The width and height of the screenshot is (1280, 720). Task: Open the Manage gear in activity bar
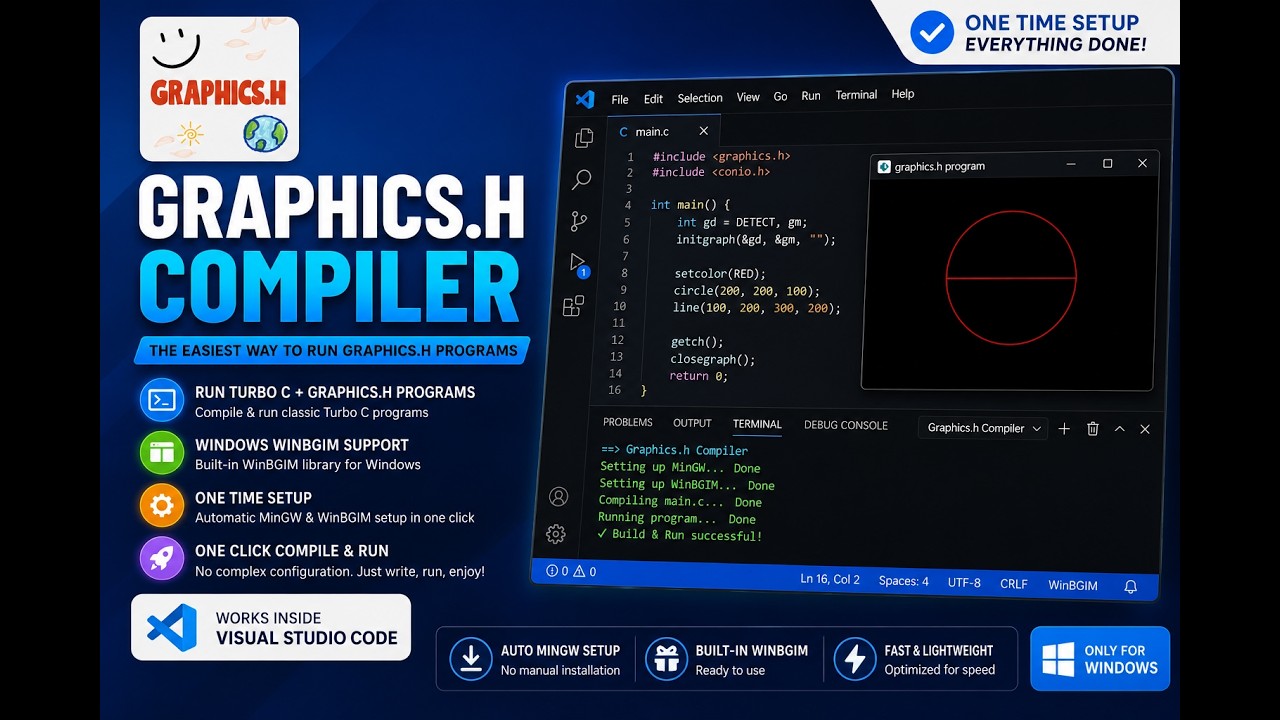(556, 534)
